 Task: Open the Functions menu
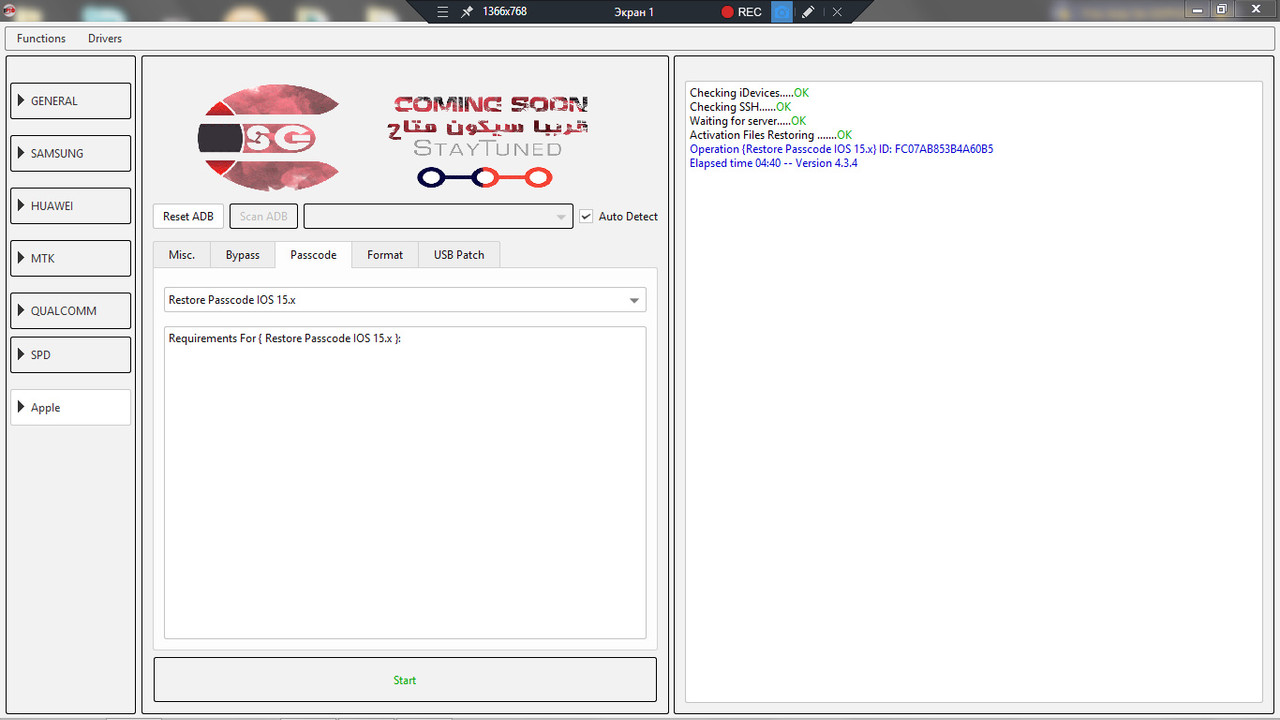pos(41,38)
